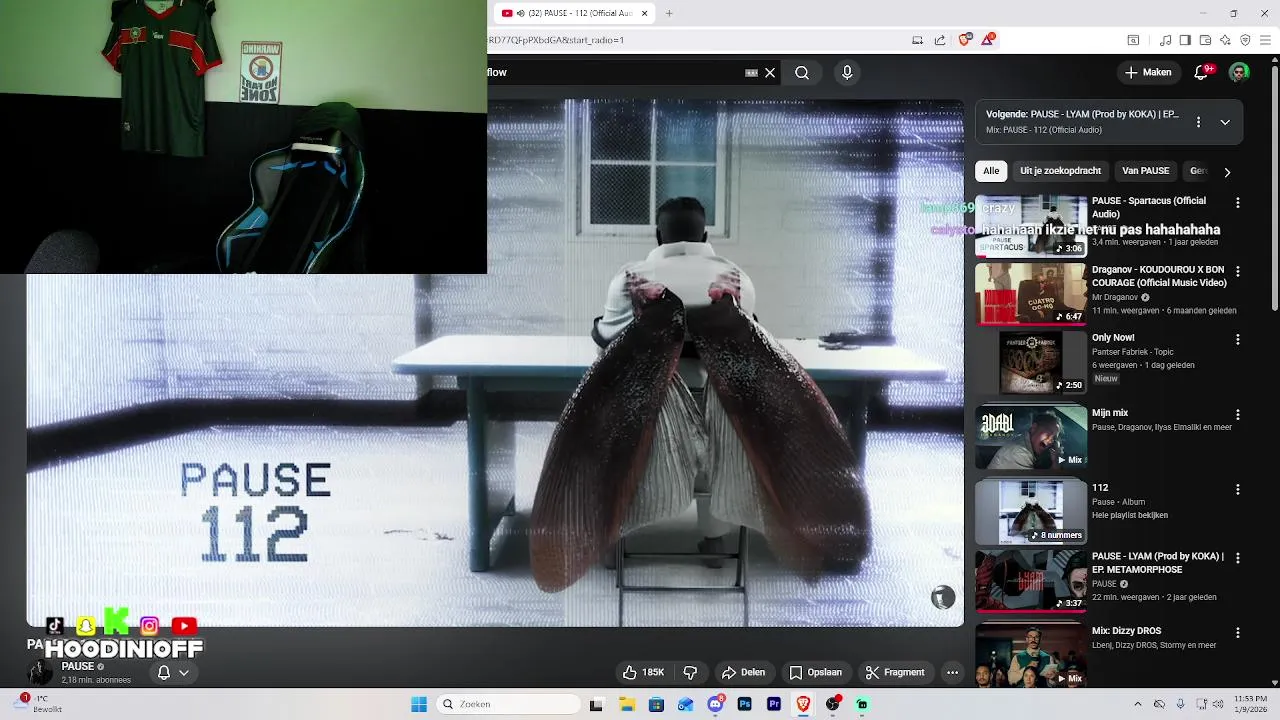Open the Brave hamburger main menu
This screenshot has width=1280, height=720.
click(1265, 40)
